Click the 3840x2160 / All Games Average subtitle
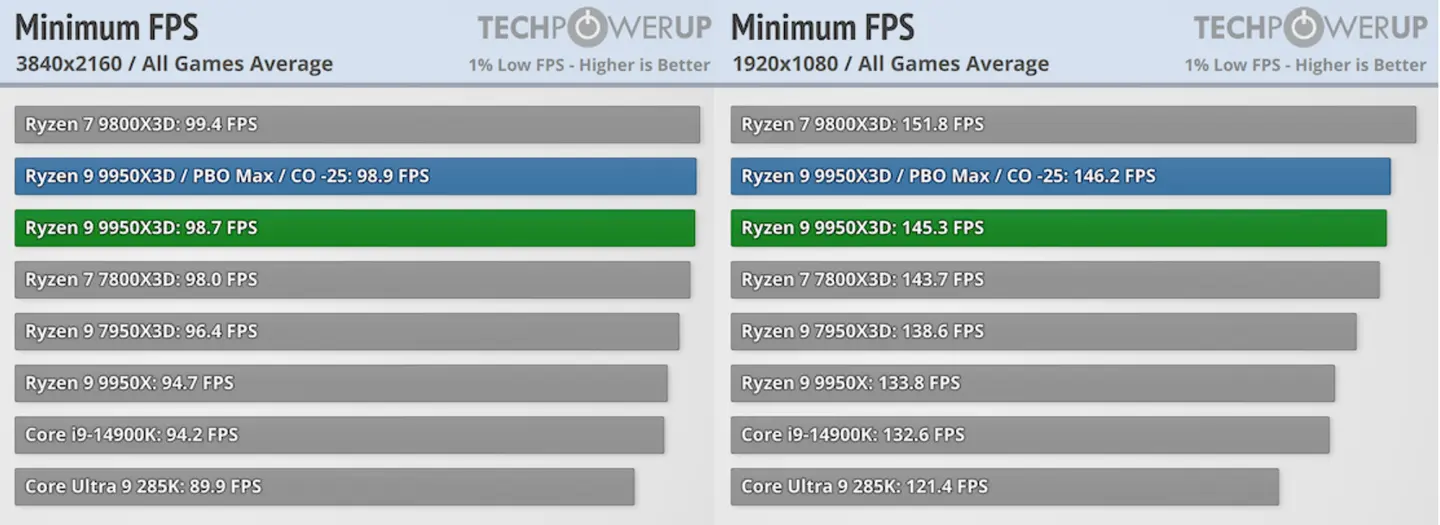This screenshot has height=525, width=1440. (174, 64)
